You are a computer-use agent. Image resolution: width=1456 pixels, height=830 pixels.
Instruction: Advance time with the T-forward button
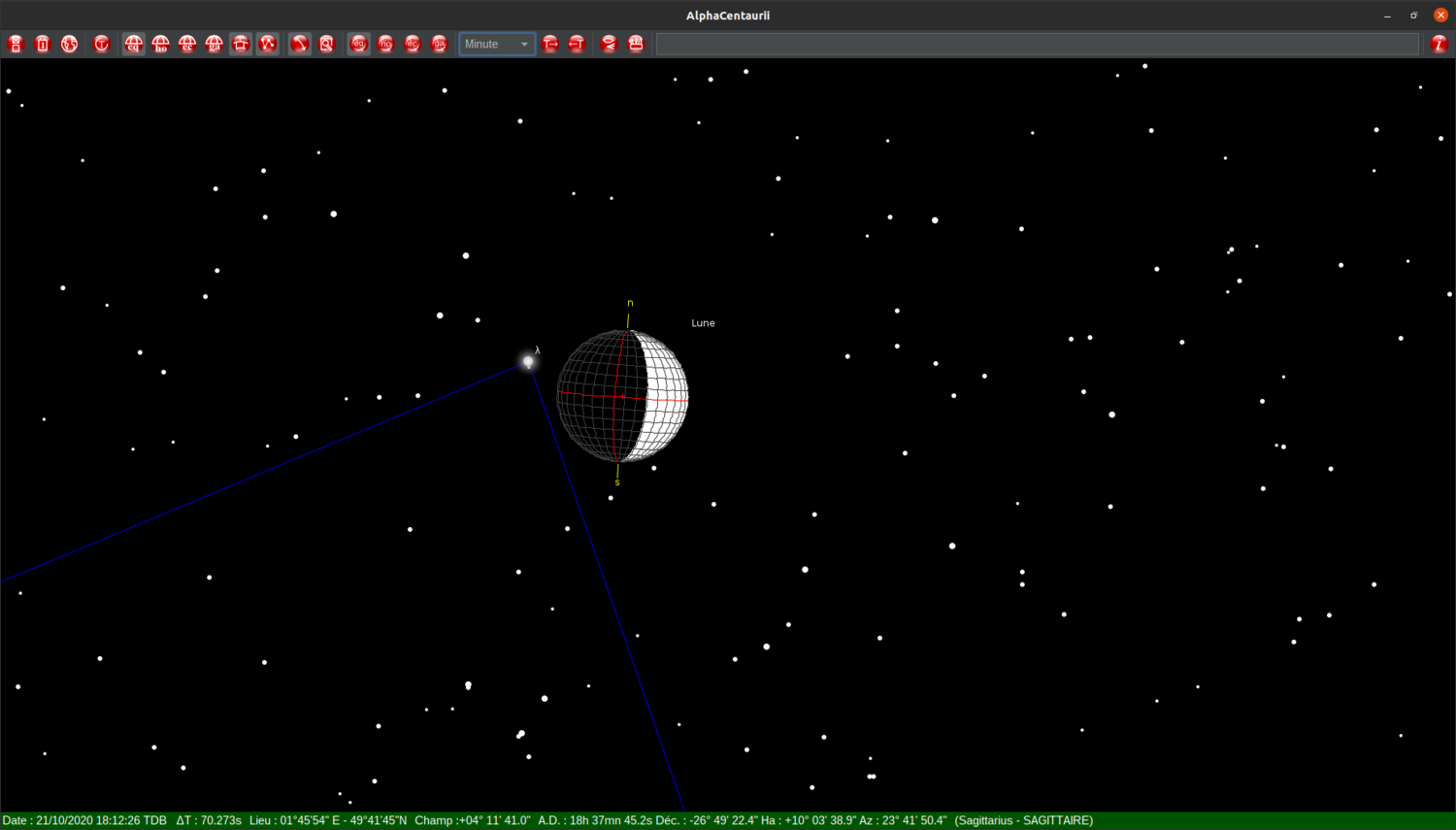550,43
